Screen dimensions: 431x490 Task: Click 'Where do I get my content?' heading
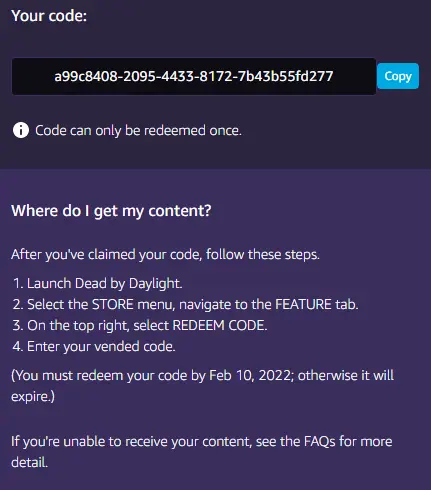[x=111, y=211]
